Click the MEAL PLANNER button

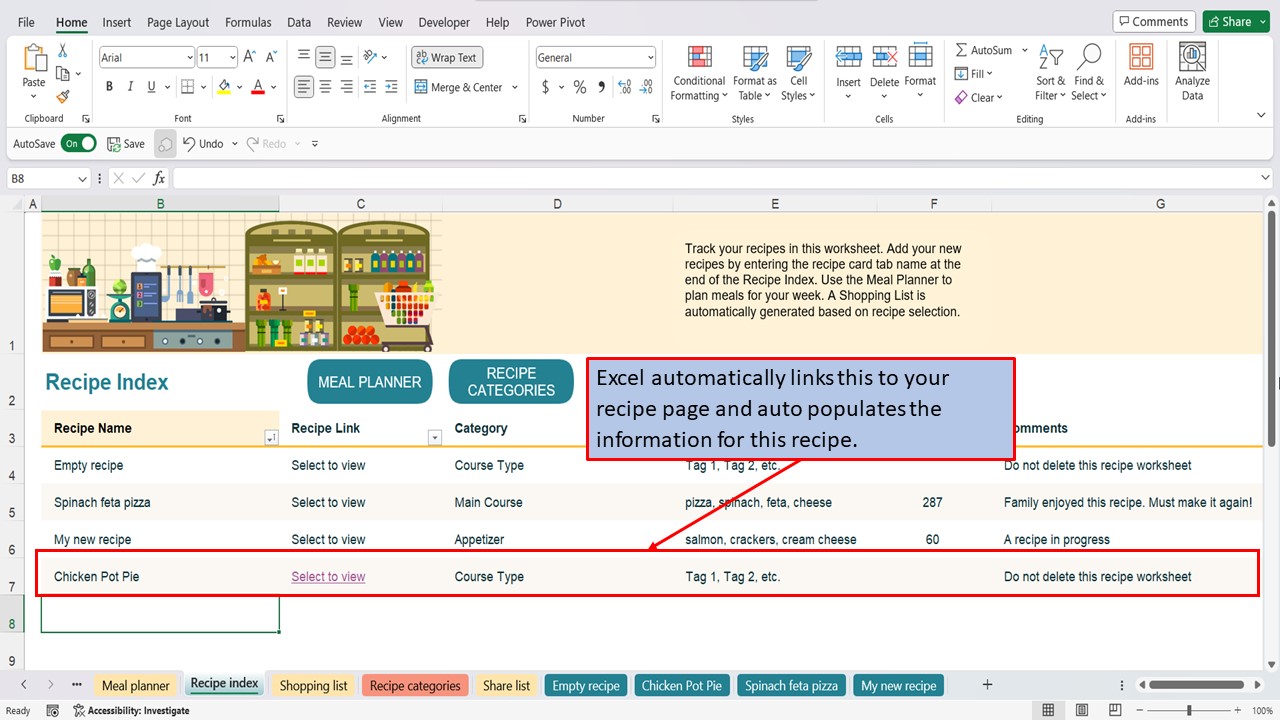369,381
